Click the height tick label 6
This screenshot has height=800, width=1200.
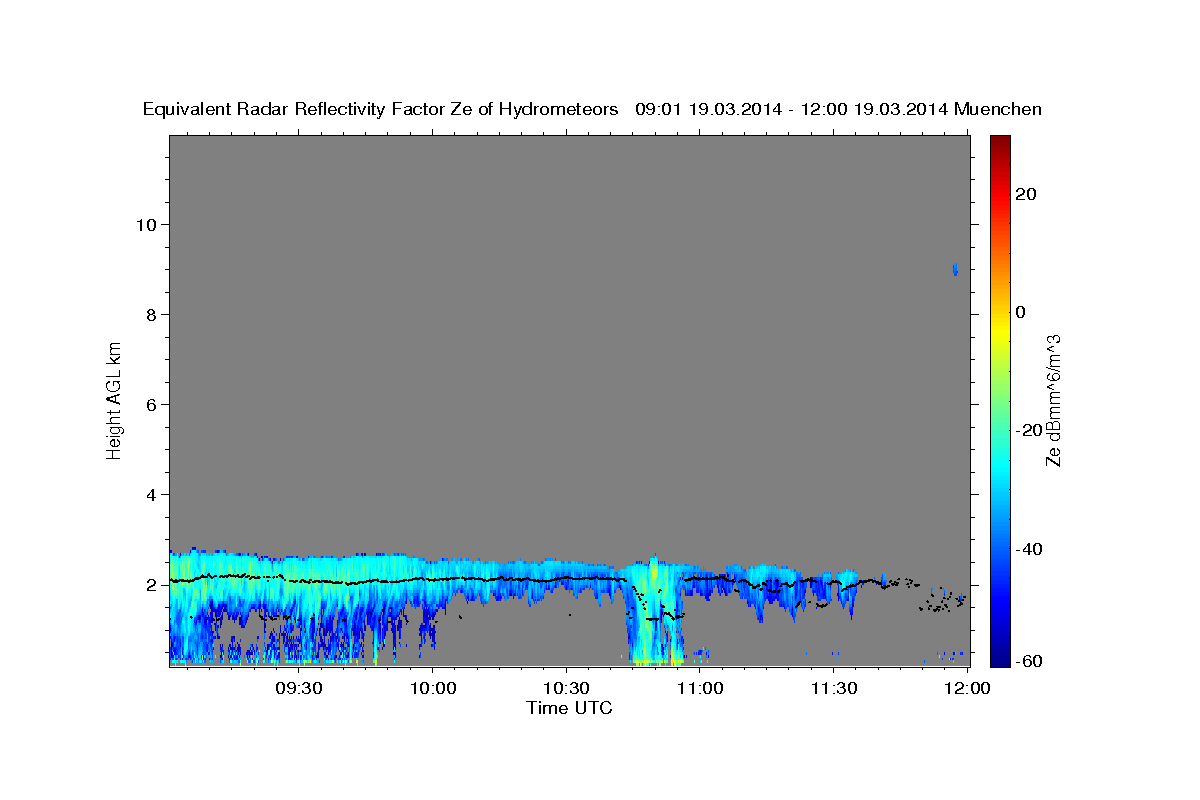click(x=150, y=404)
